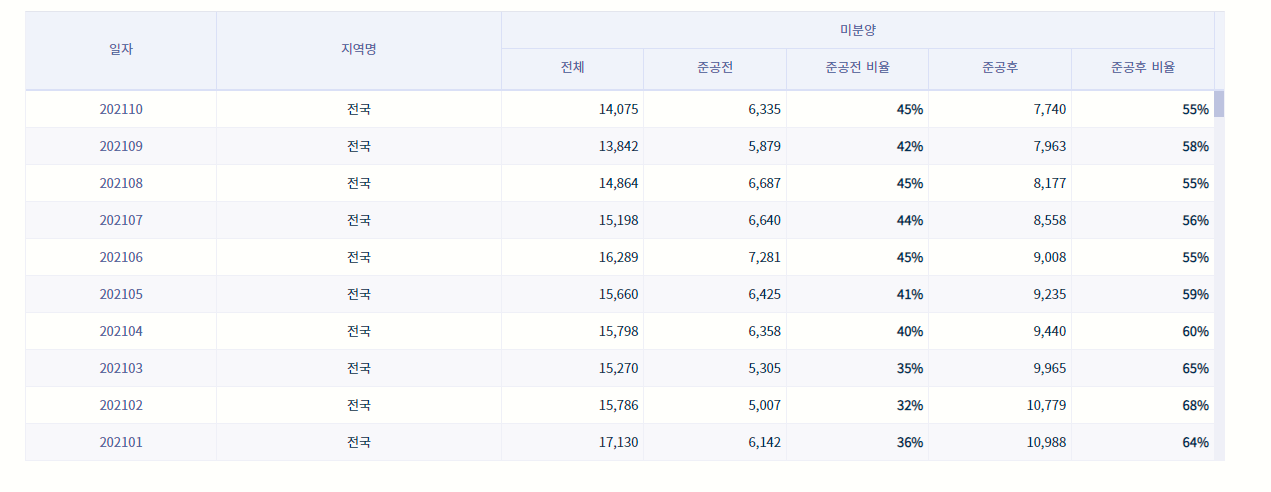1271x492 pixels.
Task: Click ratio 35% in the 202103 row
Action: 910,368
